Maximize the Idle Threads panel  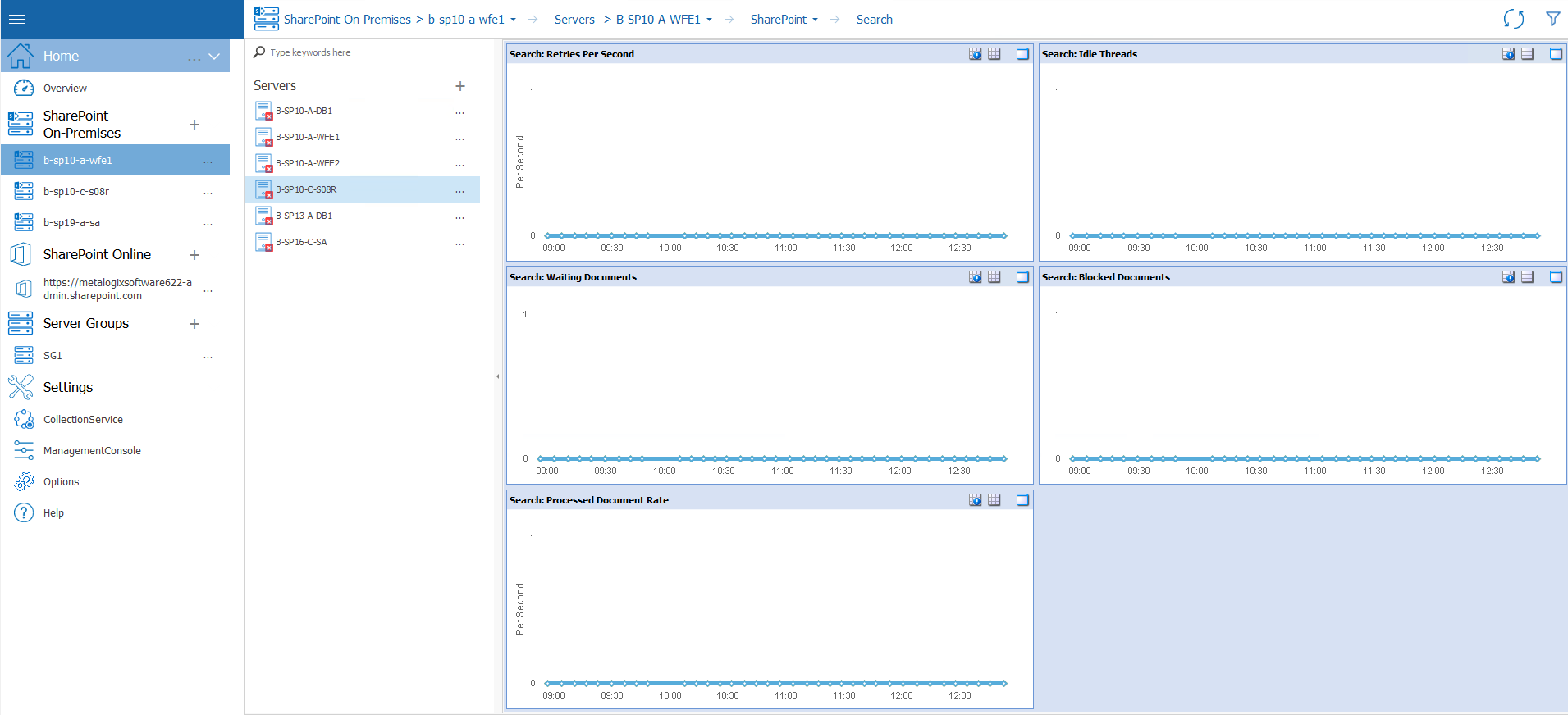point(1556,54)
